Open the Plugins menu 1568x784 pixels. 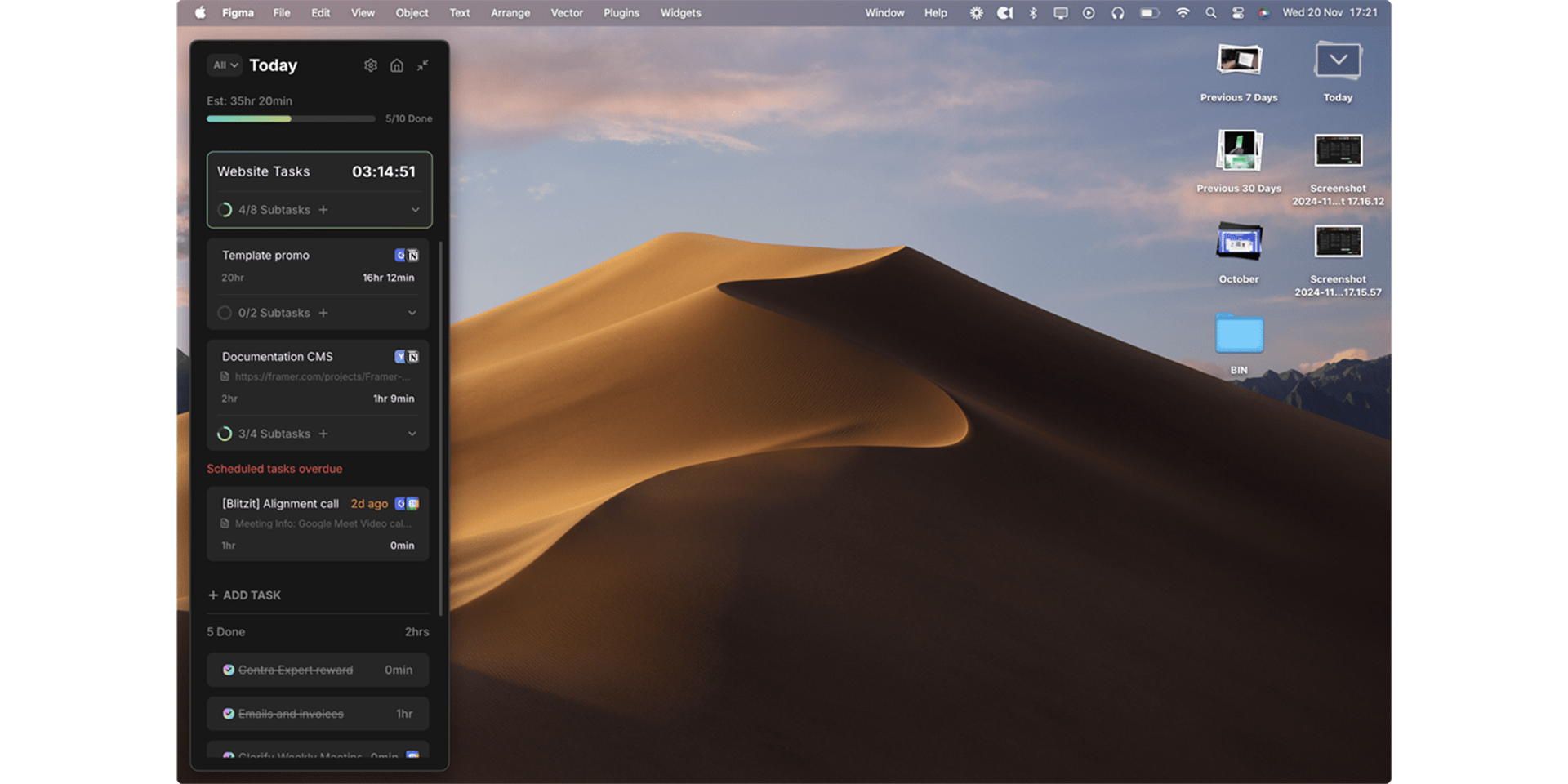(621, 13)
